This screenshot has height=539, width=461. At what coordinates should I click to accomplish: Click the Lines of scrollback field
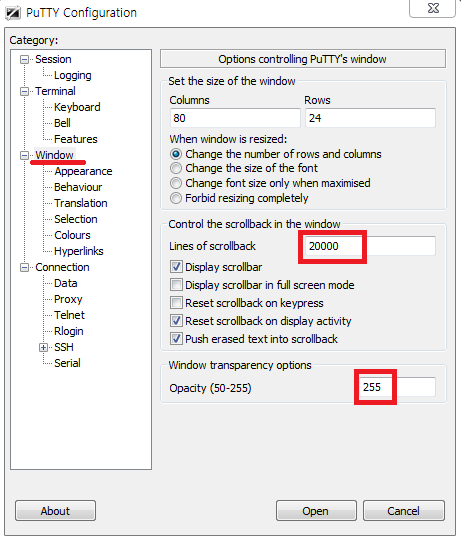[371, 246]
